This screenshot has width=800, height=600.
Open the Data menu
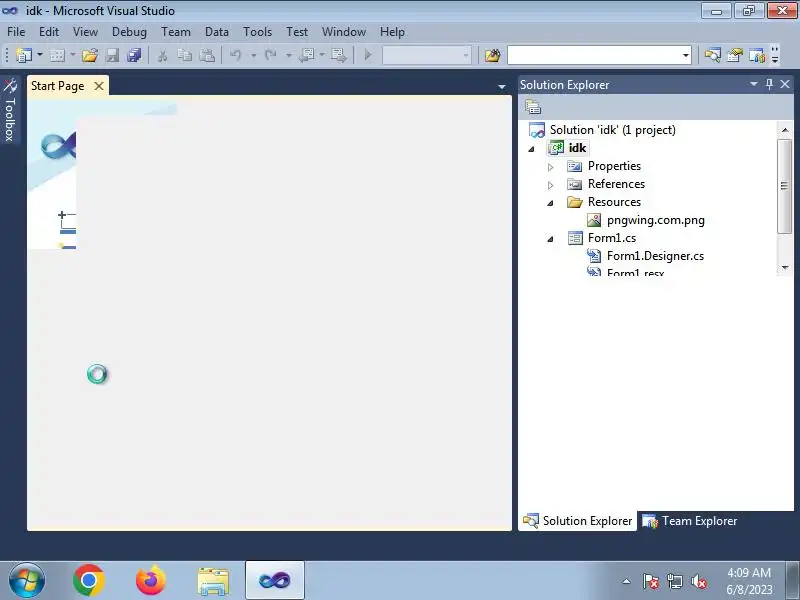(217, 32)
